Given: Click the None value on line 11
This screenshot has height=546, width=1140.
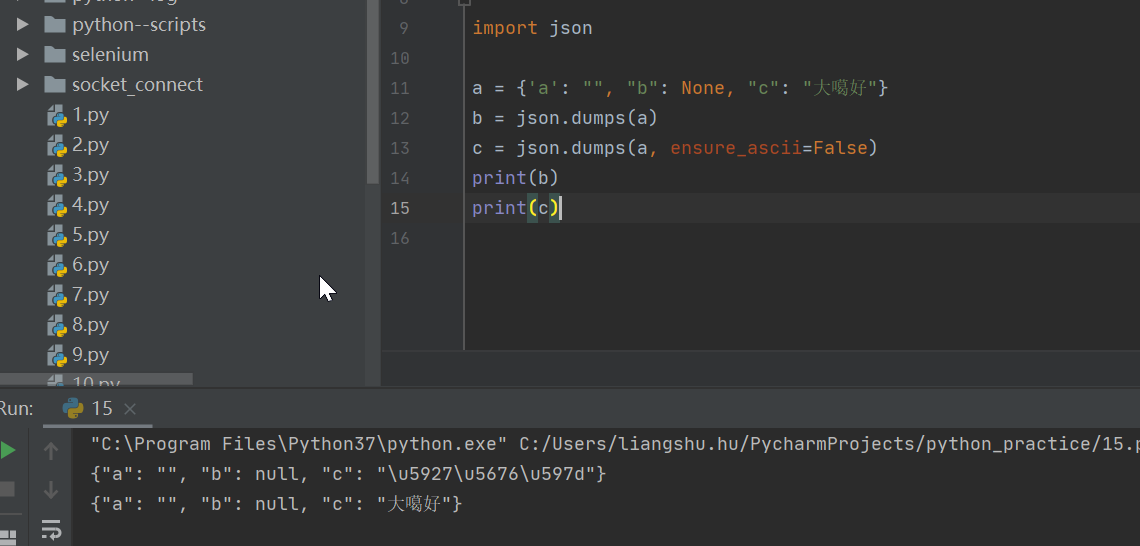Looking at the screenshot, I should (703, 88).
